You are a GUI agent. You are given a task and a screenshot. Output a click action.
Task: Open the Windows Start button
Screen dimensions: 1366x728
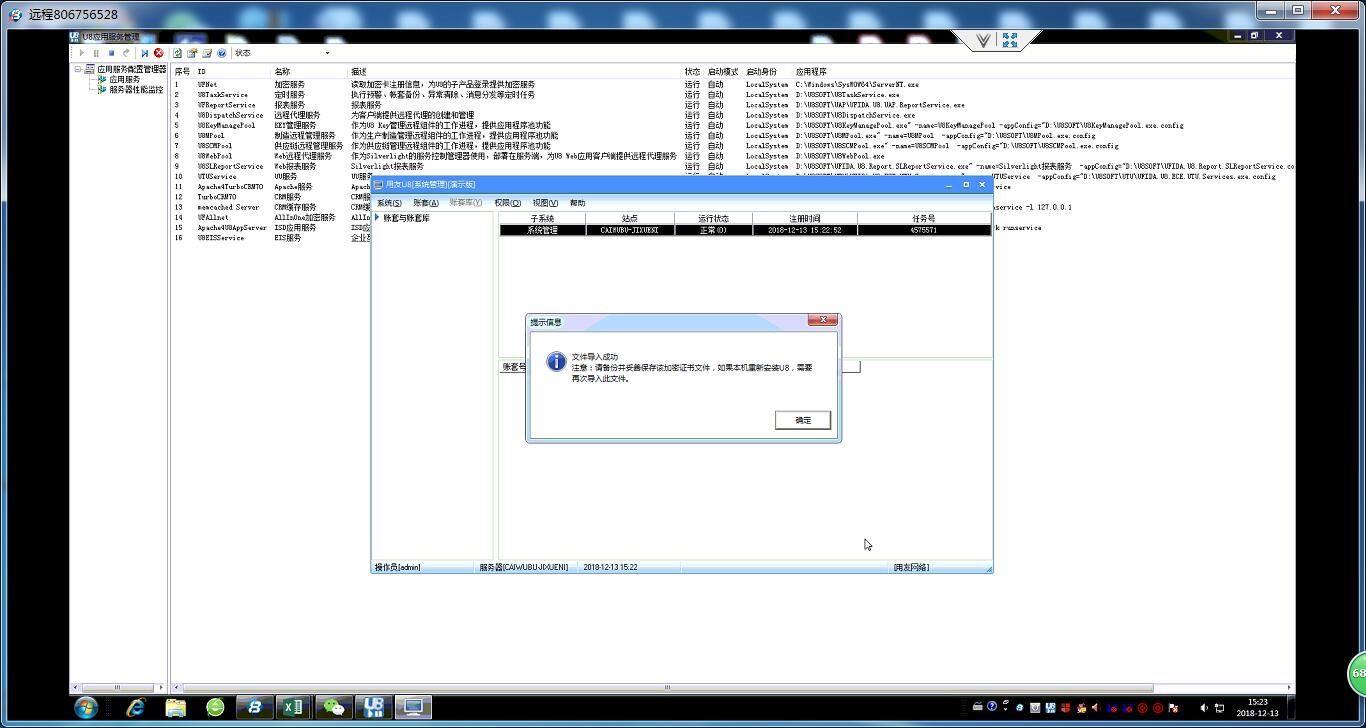(86, 708)
